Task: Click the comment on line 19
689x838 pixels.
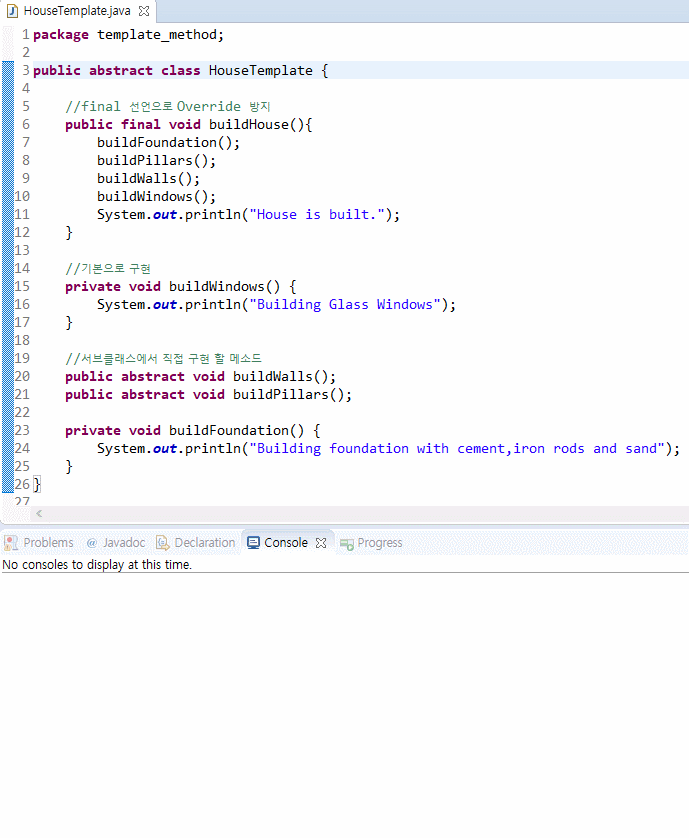Action: (x=164, y=359)
